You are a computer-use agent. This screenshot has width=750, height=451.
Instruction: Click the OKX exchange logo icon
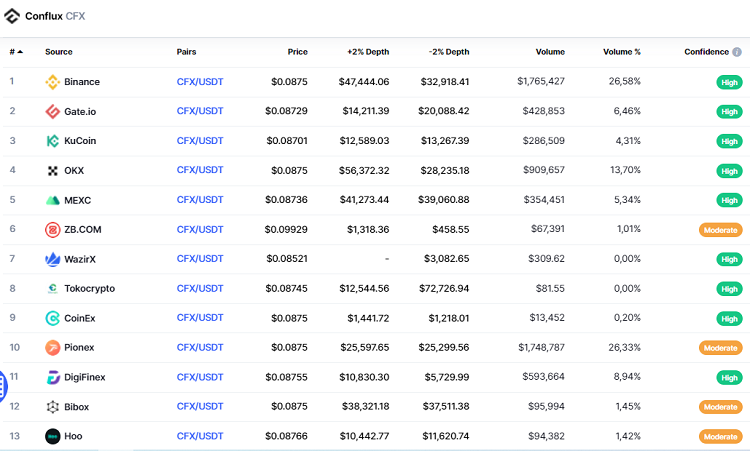[53, 171]
